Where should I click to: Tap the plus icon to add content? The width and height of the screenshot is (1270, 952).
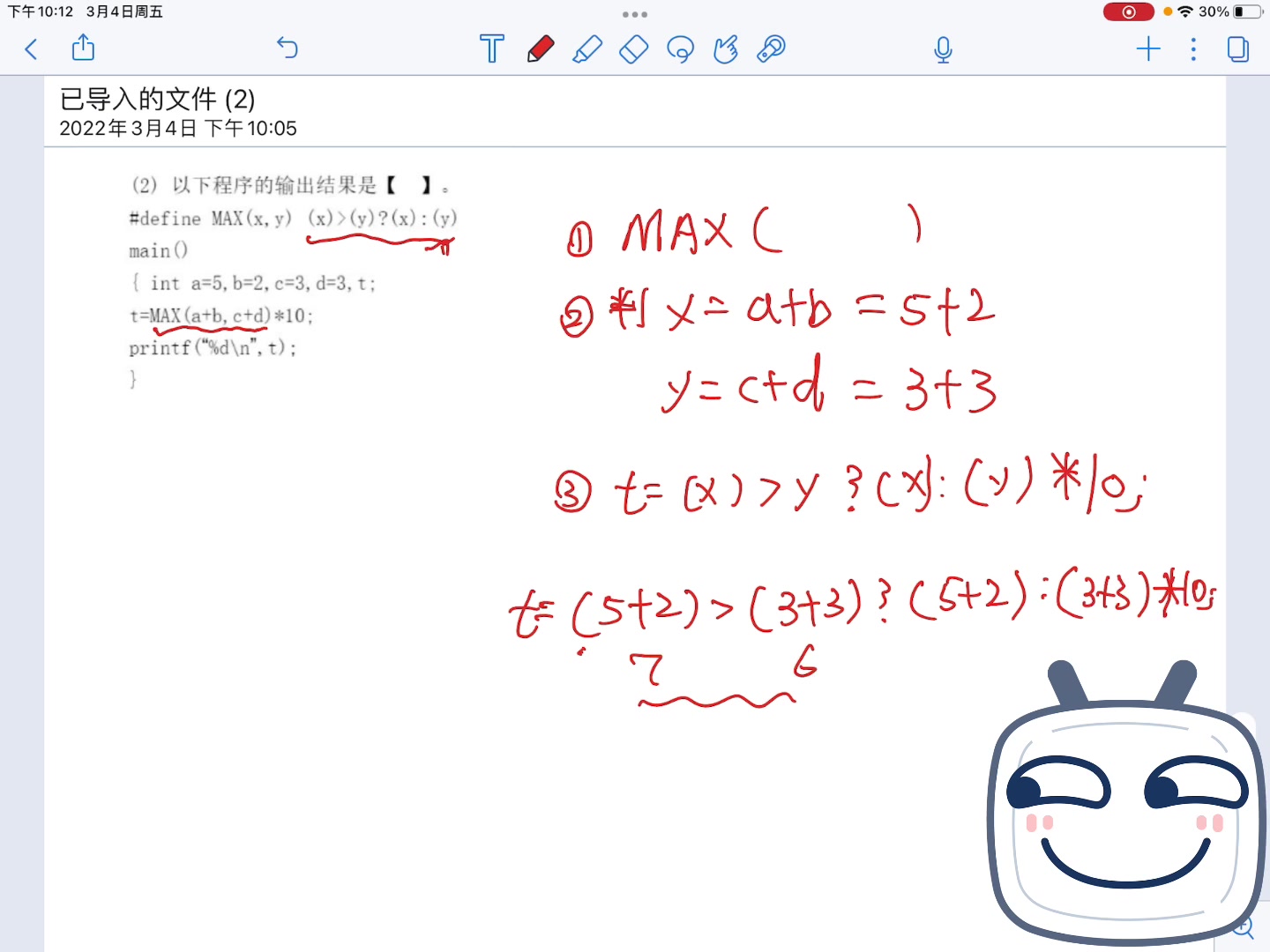(x=1149, y=50)
